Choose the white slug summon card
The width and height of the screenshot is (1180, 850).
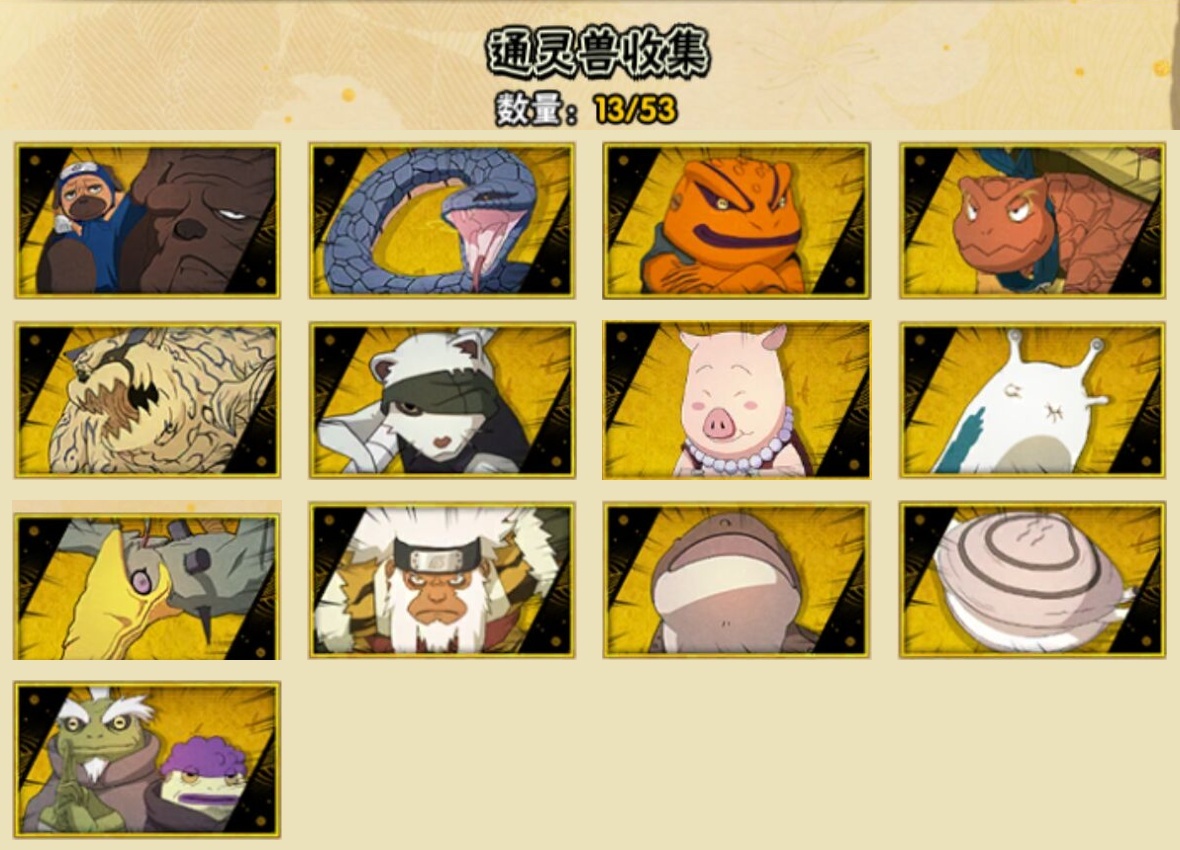coord(1032,401)
